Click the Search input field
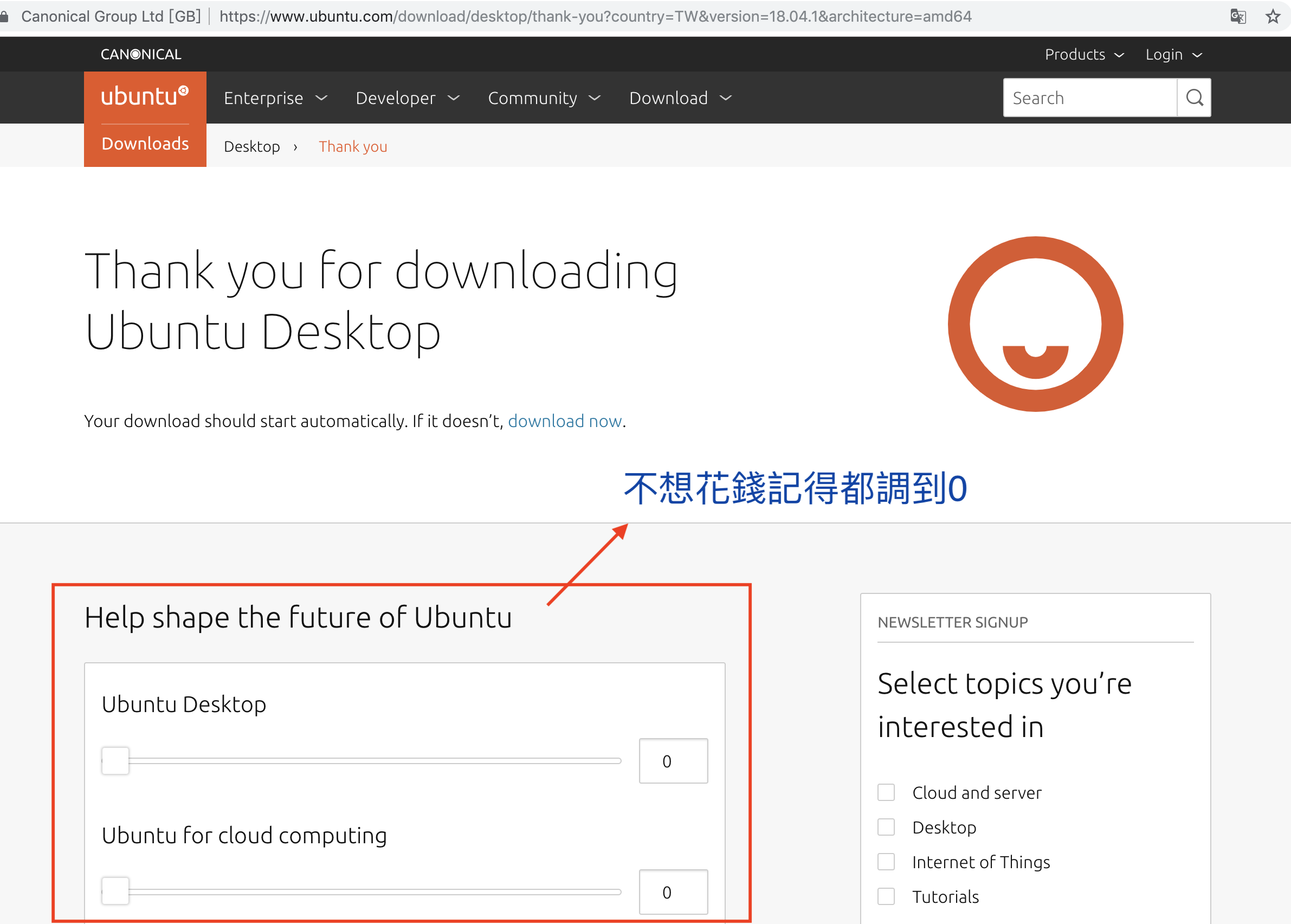Image resolution: width=1291 pixels, height=924 pixels. (x=1089, y=98)
